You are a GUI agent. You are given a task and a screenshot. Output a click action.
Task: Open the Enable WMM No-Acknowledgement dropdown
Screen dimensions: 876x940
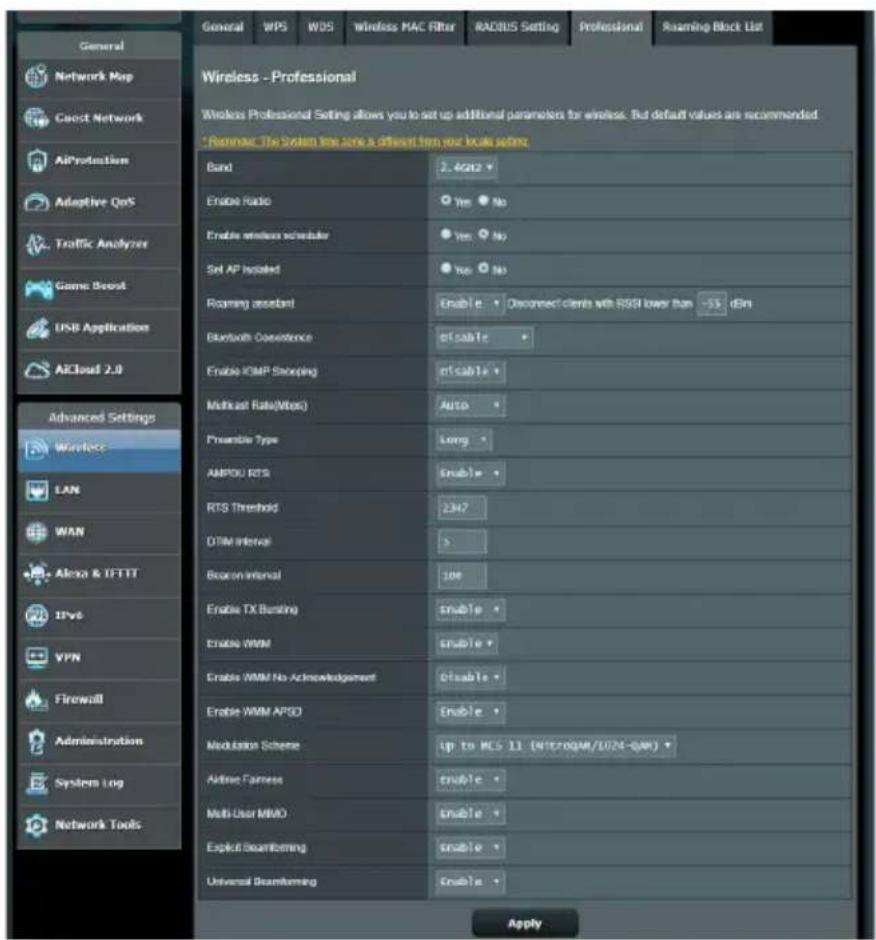click(x=470, y=677)
